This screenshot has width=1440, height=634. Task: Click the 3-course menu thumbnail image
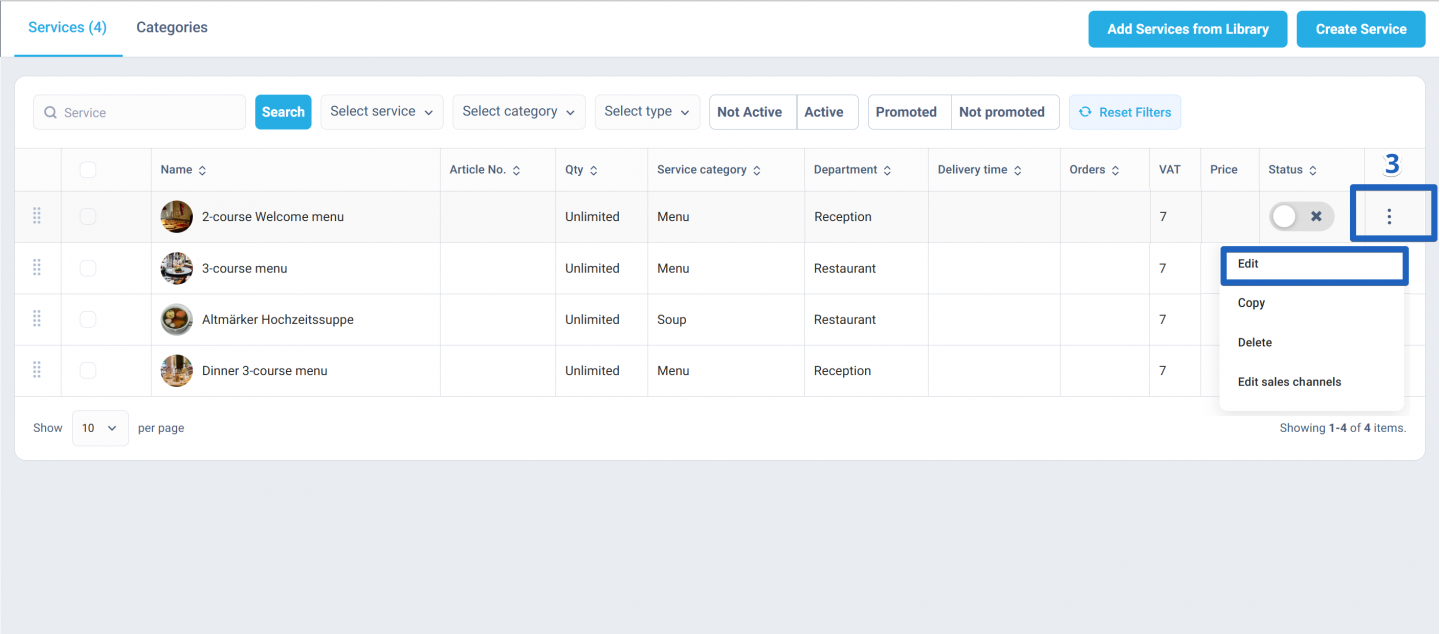177,268
